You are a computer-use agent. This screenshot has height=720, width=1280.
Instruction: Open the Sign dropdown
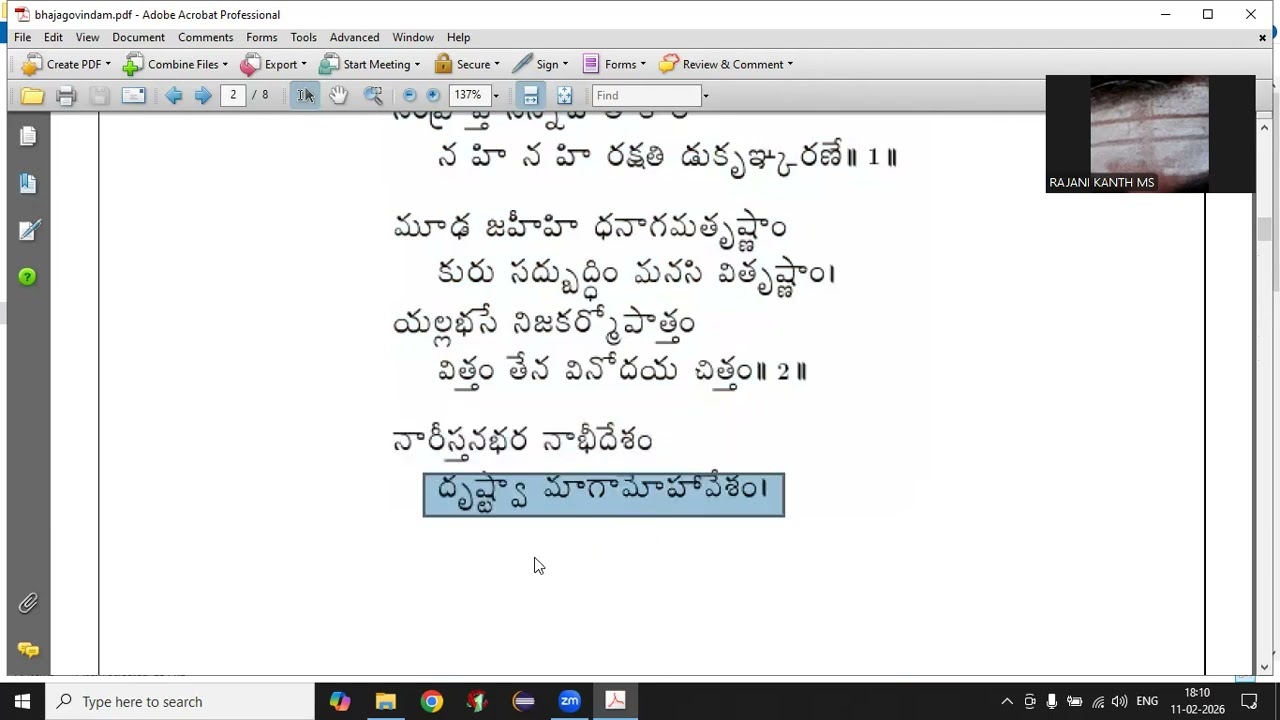540,64
